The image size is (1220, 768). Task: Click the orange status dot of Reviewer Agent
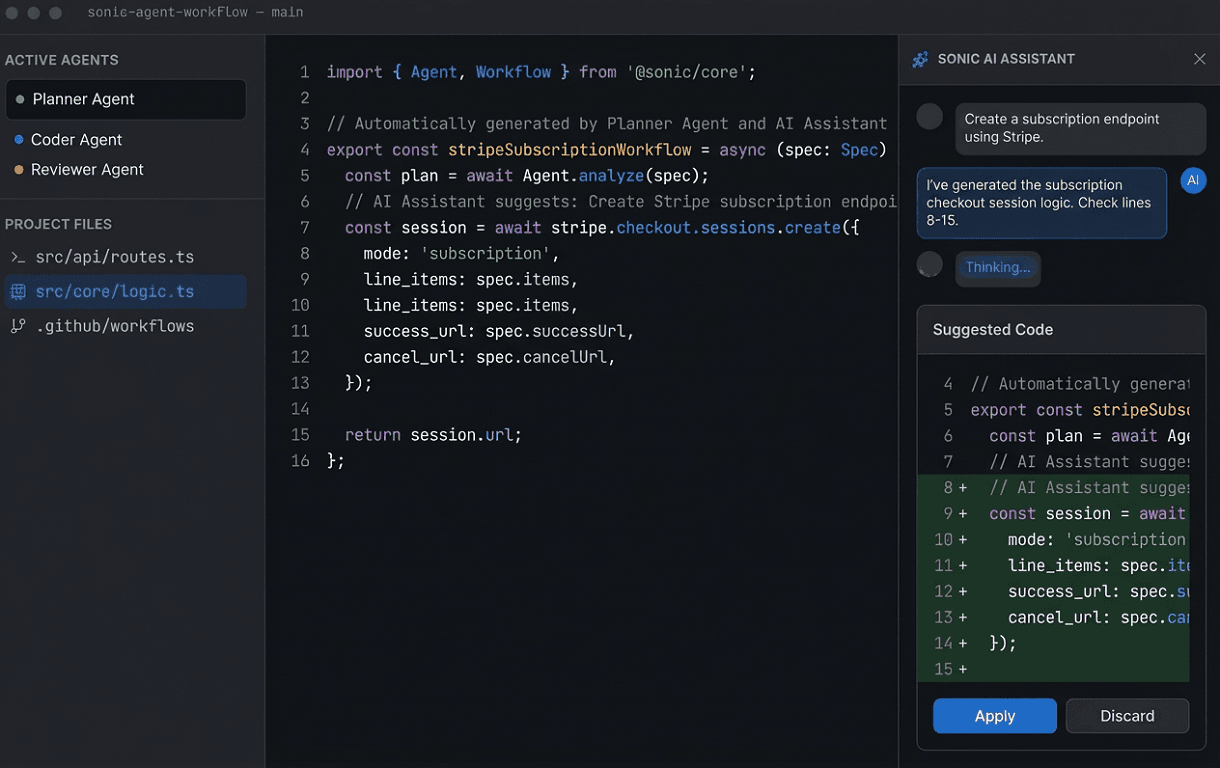[x=18, y=170]
